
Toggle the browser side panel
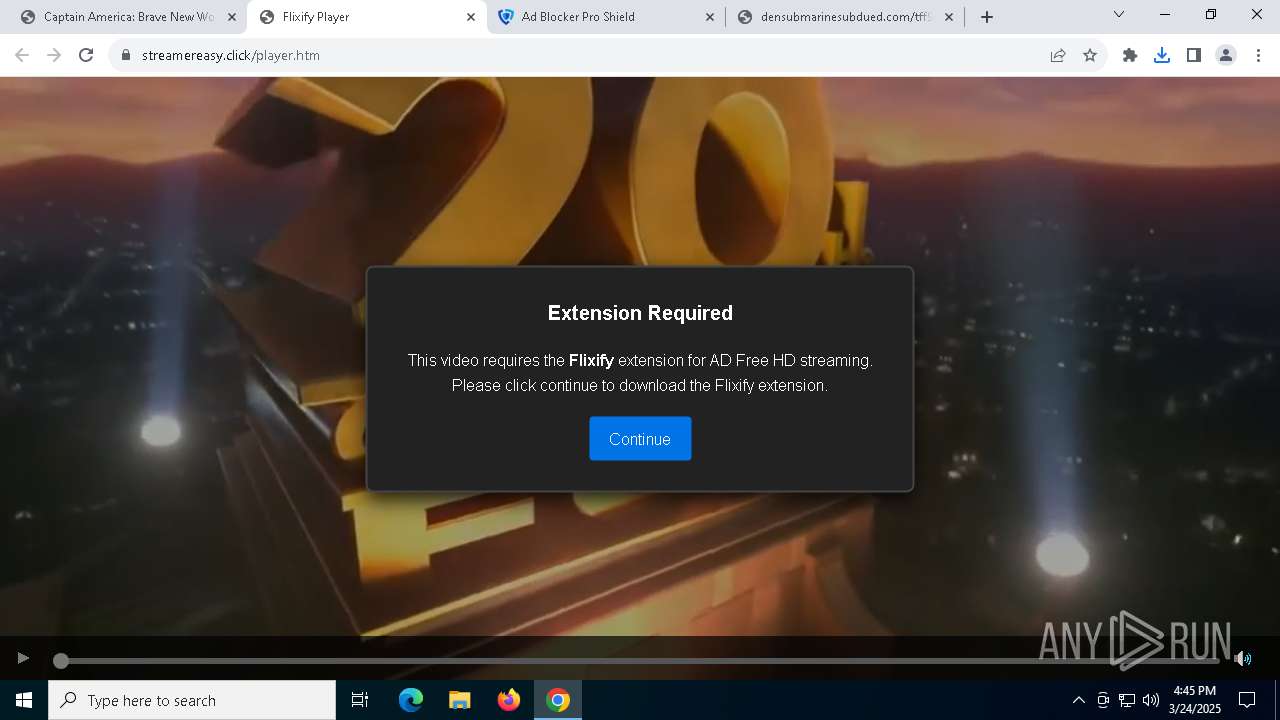tap(1194, 56)
